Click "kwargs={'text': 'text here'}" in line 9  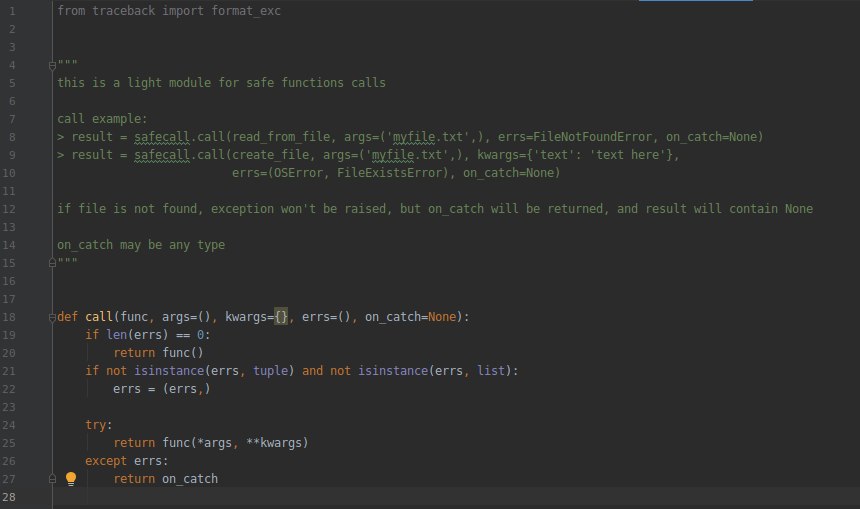[575, 155]
